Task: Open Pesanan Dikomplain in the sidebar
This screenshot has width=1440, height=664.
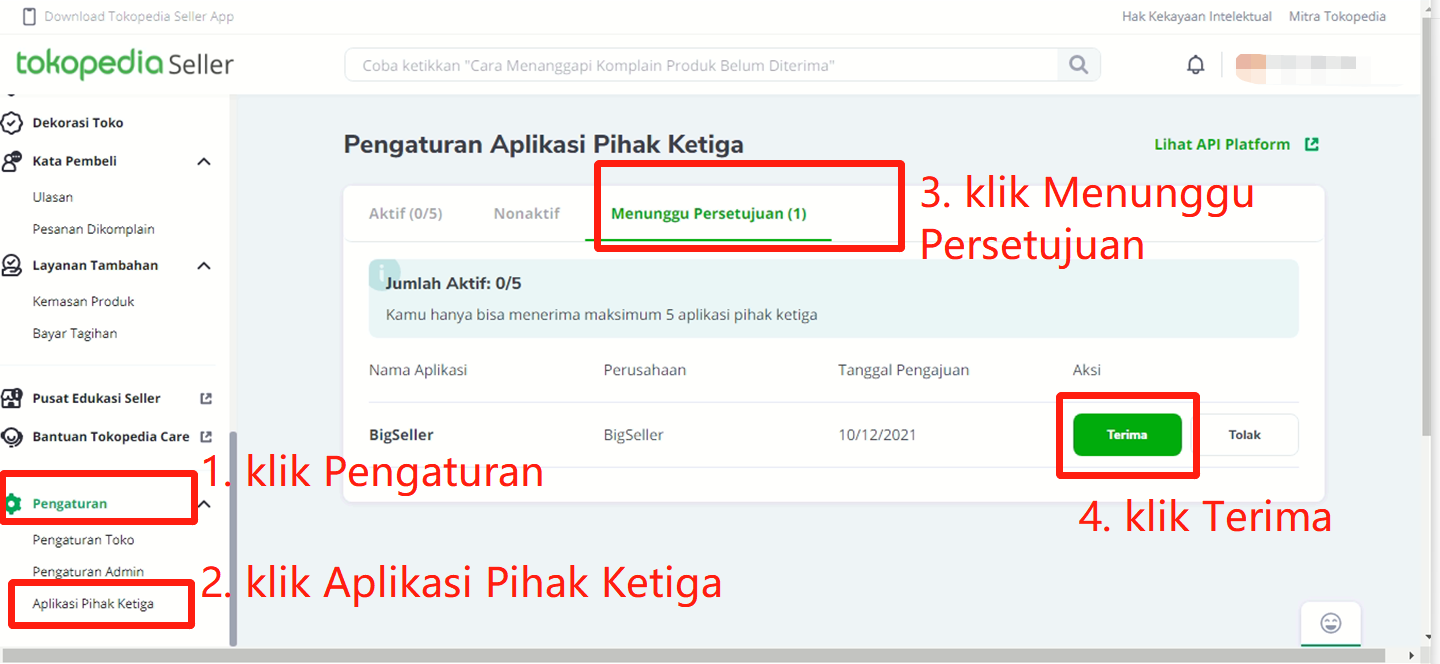Action: (93, 229)
